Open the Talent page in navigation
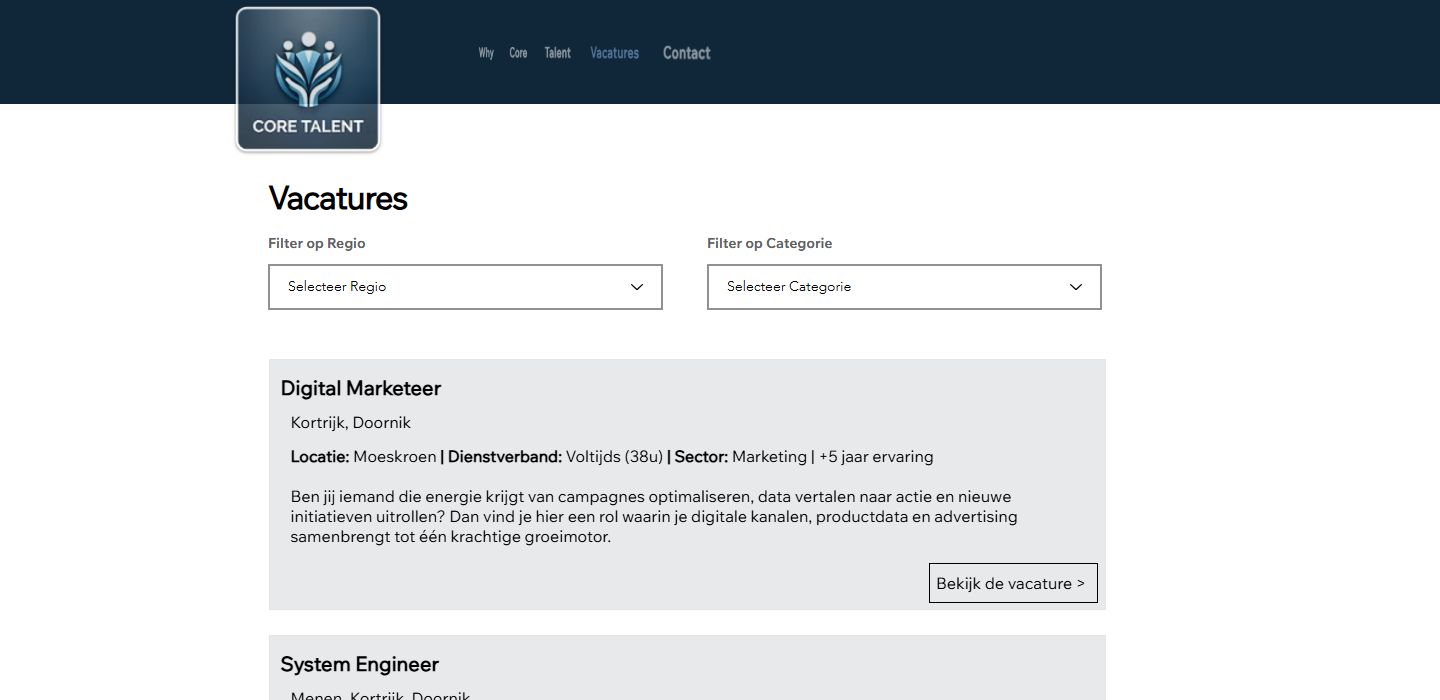Viewport: 1440px width, 700px height. (x=558, y=53)
